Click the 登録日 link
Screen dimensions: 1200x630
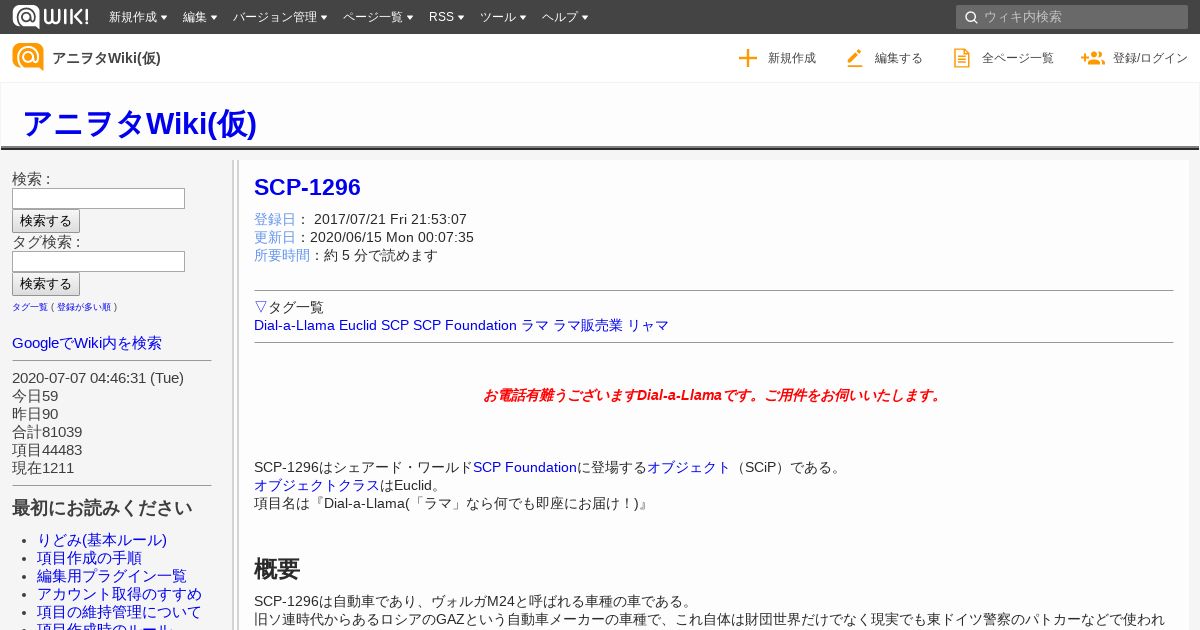275,219
